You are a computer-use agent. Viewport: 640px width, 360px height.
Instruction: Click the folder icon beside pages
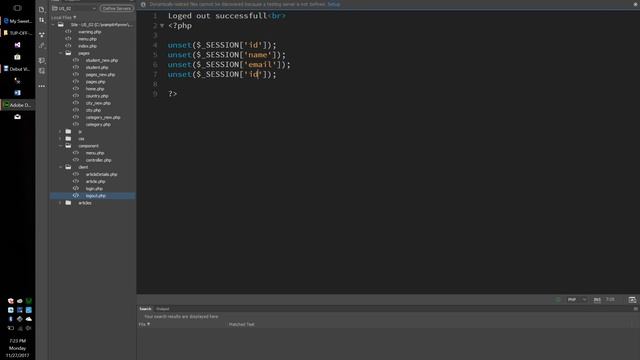tap(69, 53)
